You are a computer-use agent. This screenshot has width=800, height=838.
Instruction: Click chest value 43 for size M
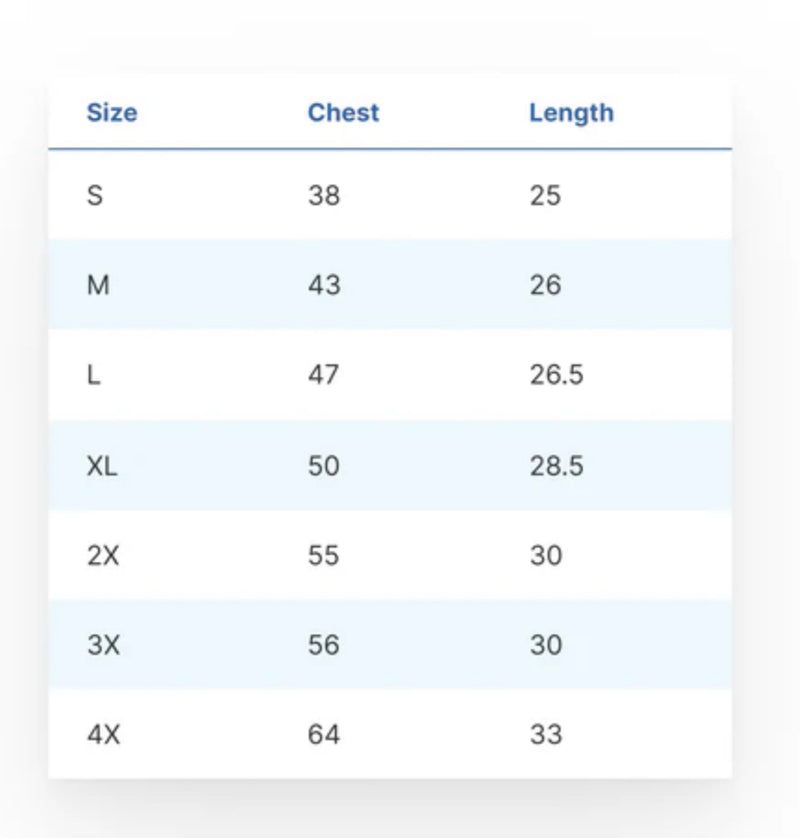click(x=324, y=285)
